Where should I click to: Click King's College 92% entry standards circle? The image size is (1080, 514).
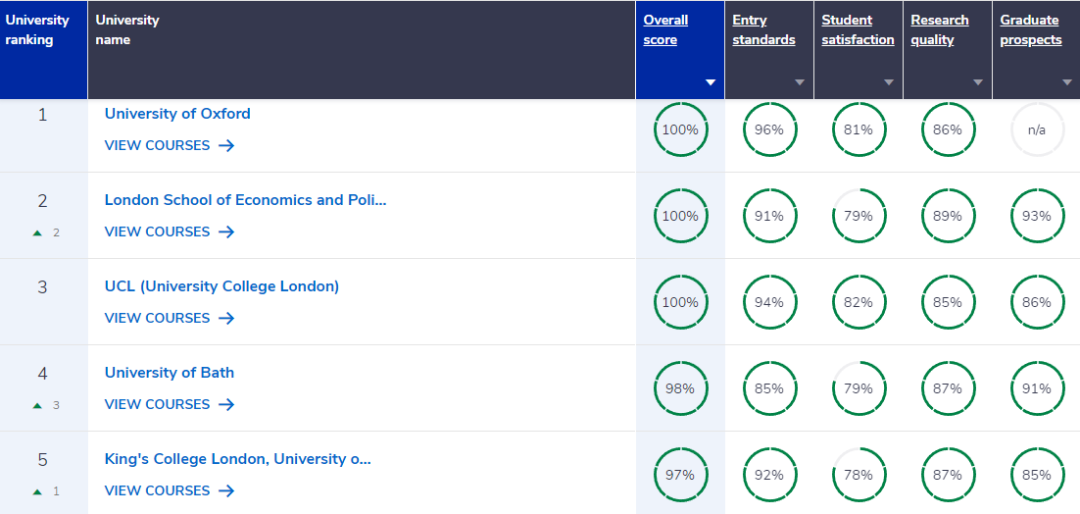point(769,475)
